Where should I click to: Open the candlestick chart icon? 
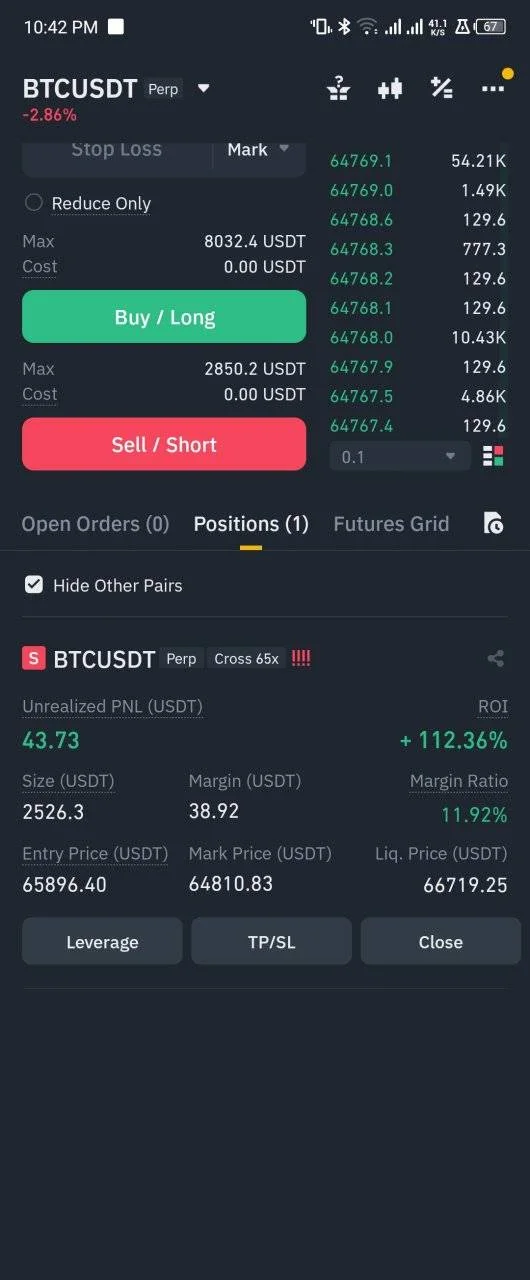tap(390, 88)
